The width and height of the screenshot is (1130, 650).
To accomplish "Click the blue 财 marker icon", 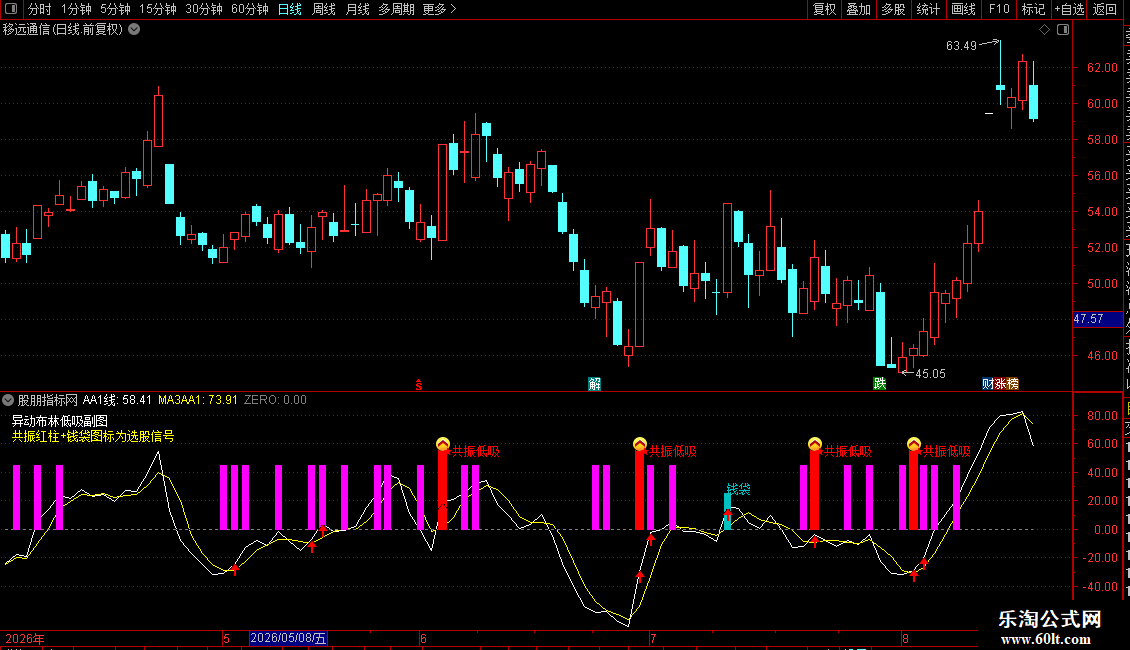I will pos(988,383).
